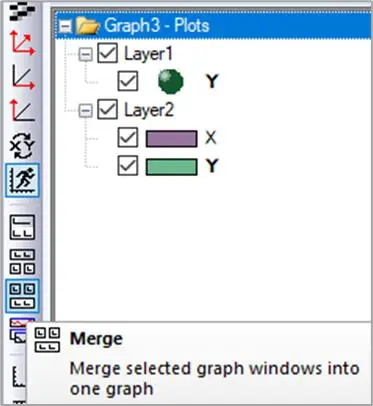Viewport: 373px width, 406px height.
Task: Toggle checkbox beside the purple X plot
Action: [128, 138]
